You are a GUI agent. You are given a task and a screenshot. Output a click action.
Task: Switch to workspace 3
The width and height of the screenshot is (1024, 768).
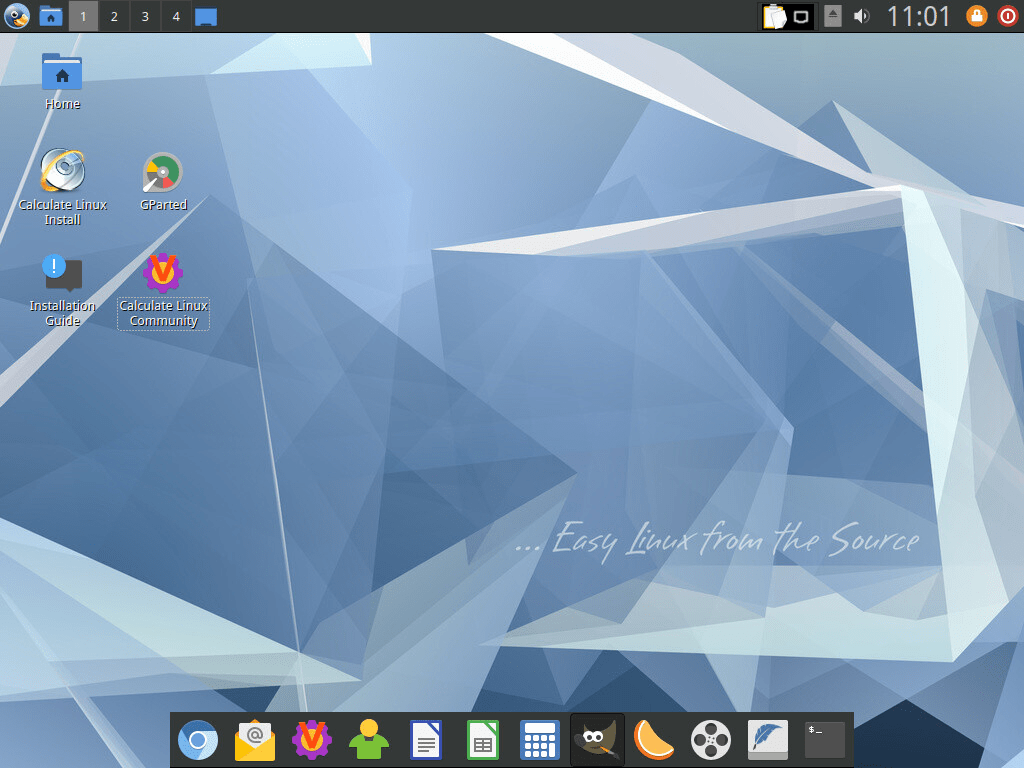(x=145, y=16)
